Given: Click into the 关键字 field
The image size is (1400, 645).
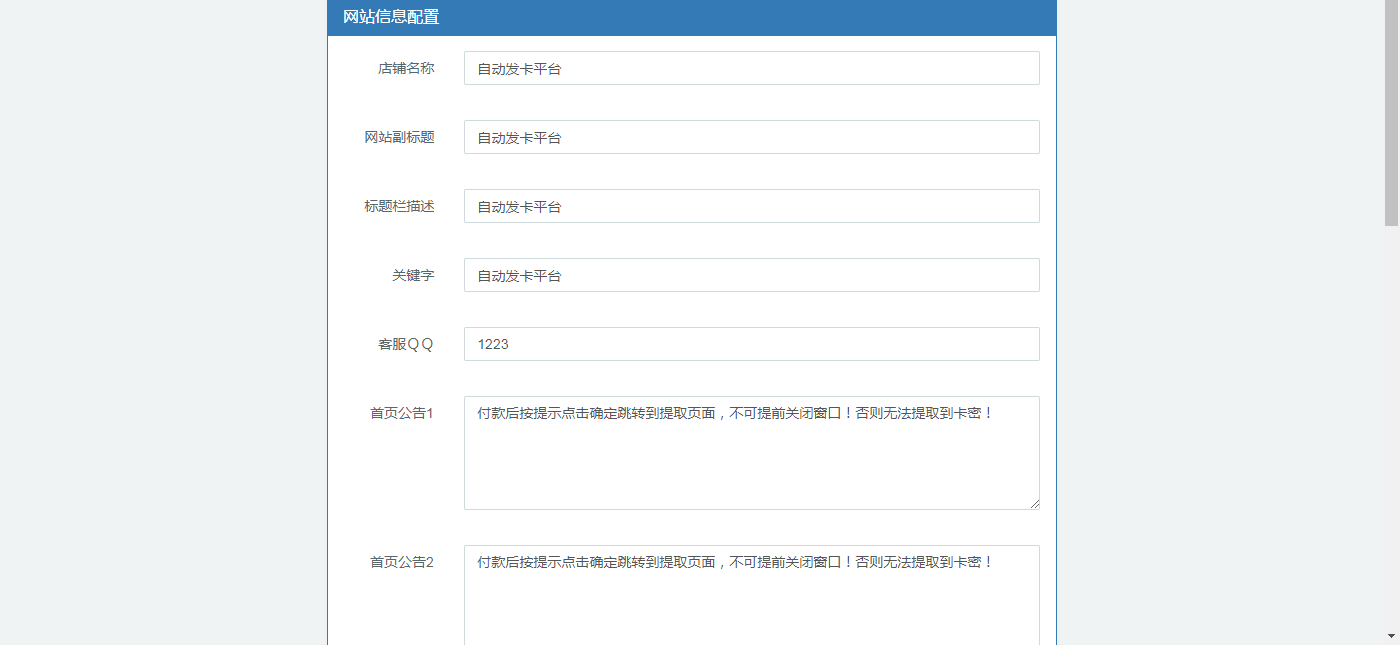Looking at the screenshot, I should [x=751, y=275].
